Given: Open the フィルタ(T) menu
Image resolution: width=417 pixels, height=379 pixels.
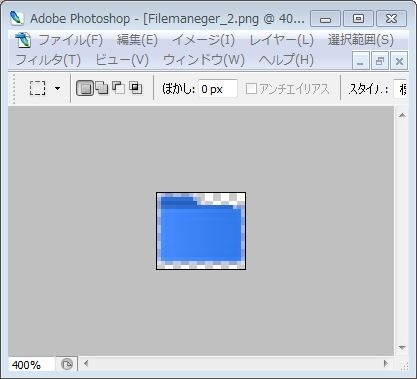Looking at the screenshot, I should pos(48,60).
